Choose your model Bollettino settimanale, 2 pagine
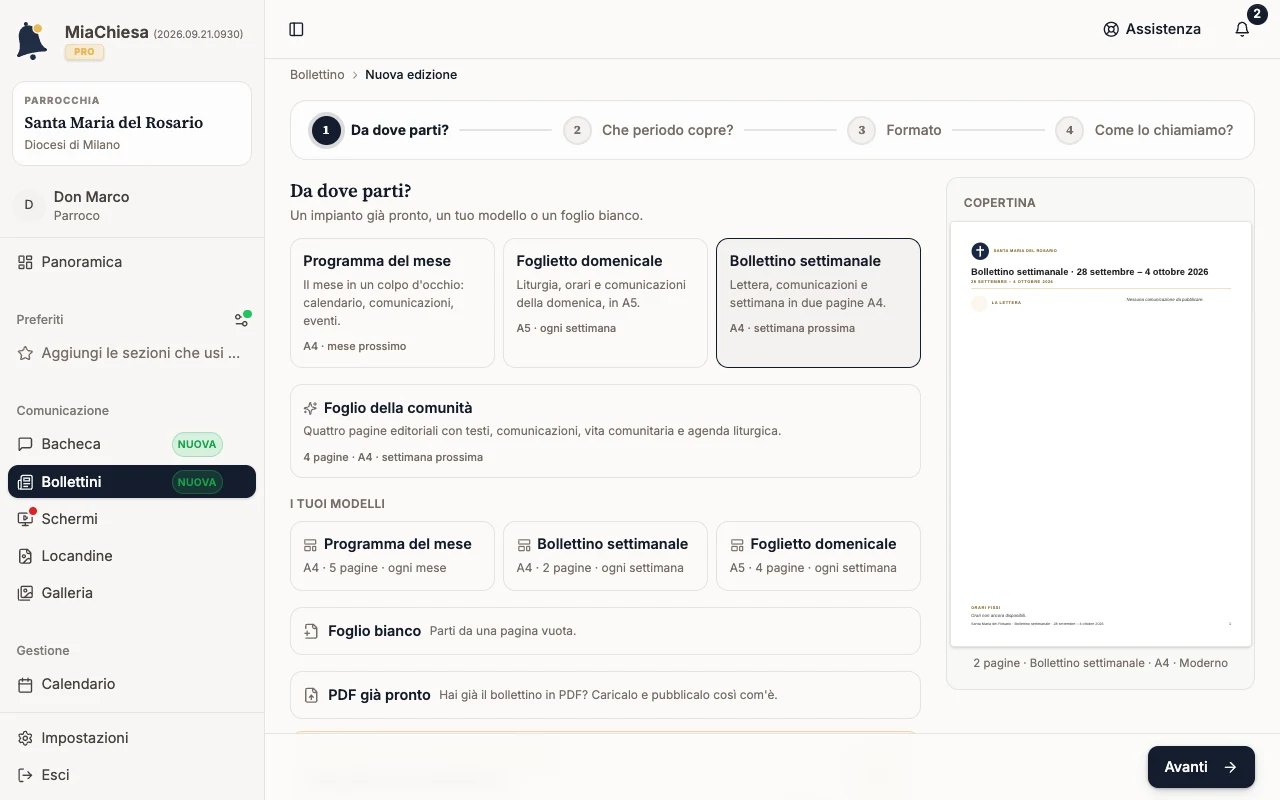Viewport: 1280px width, 800px height. (x=605, y=556)
